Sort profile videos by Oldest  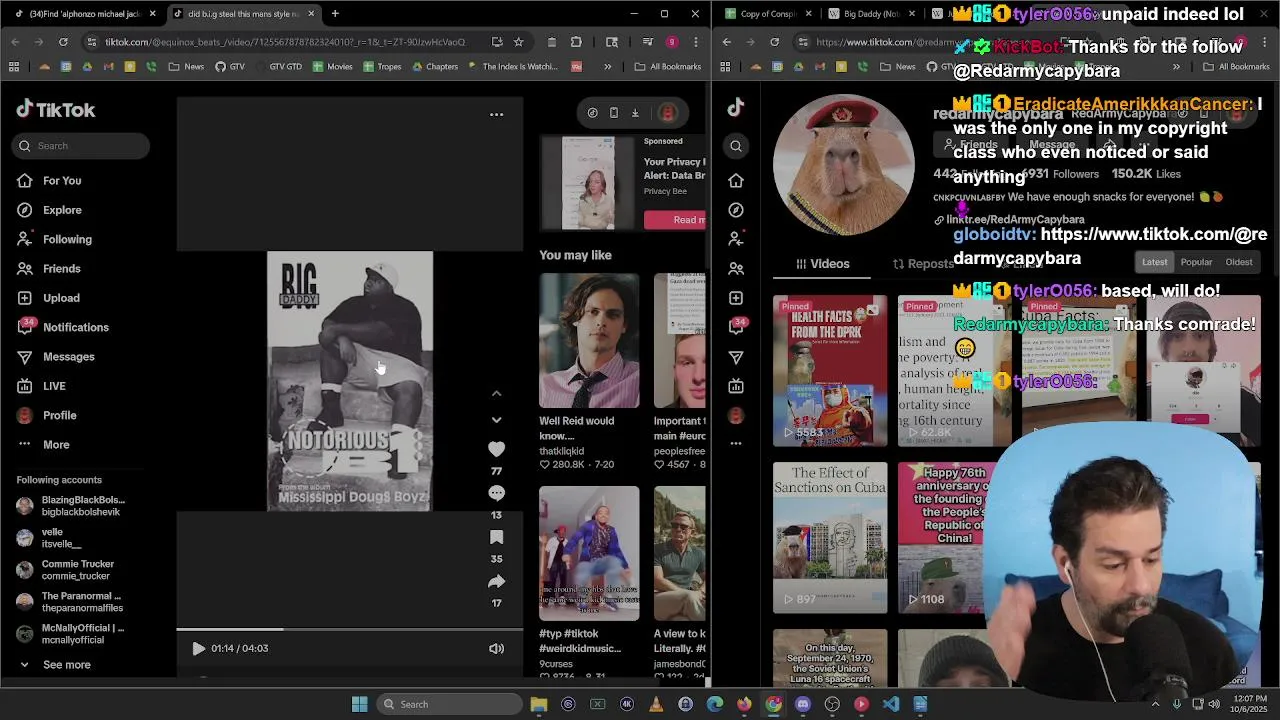pyautogui.click(x=1239, y=262)
